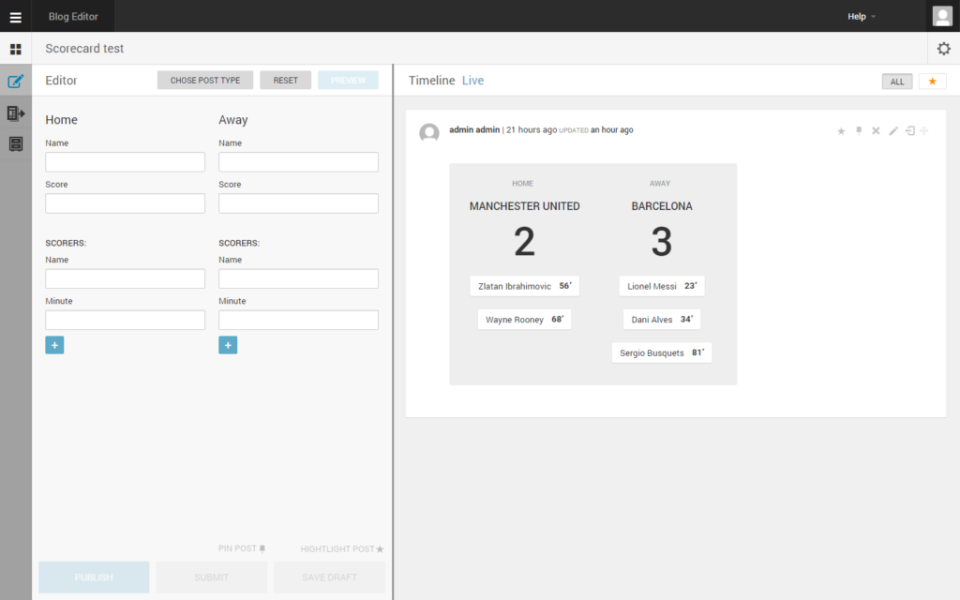Screen dimensions: 960x600
Task: Delete the scorecard post using the X icon
Action: pyautogui.click(x=876, y=130)
